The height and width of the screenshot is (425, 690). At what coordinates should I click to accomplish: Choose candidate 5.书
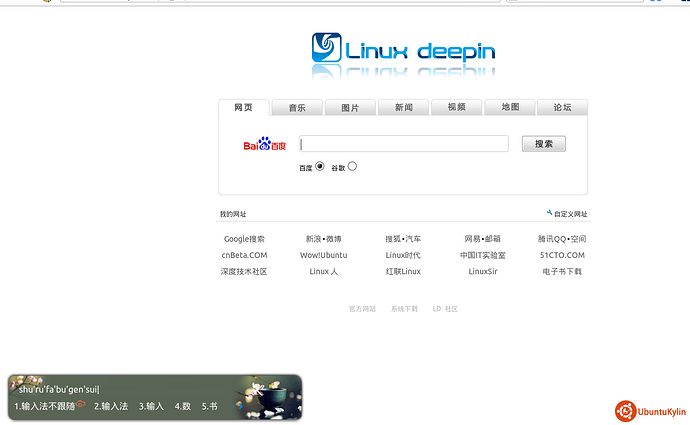(x=210, y=406)
